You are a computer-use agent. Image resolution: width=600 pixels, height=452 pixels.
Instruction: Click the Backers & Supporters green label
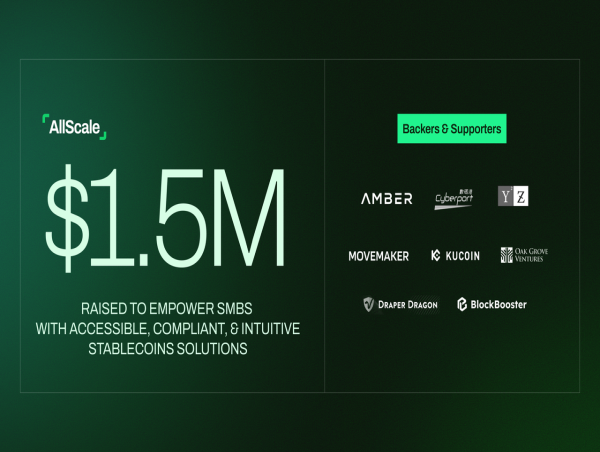pos(452,129)
